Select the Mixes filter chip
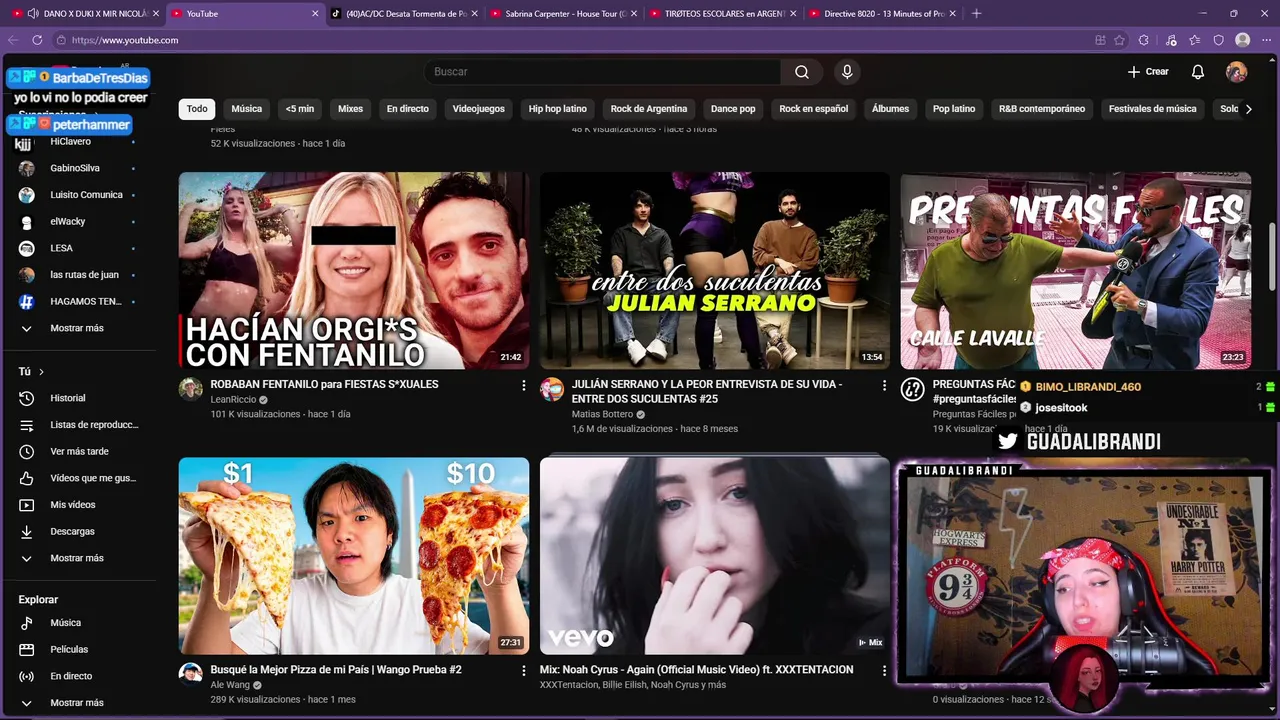This screenshot has height=720, width=1280. point(350,109)
